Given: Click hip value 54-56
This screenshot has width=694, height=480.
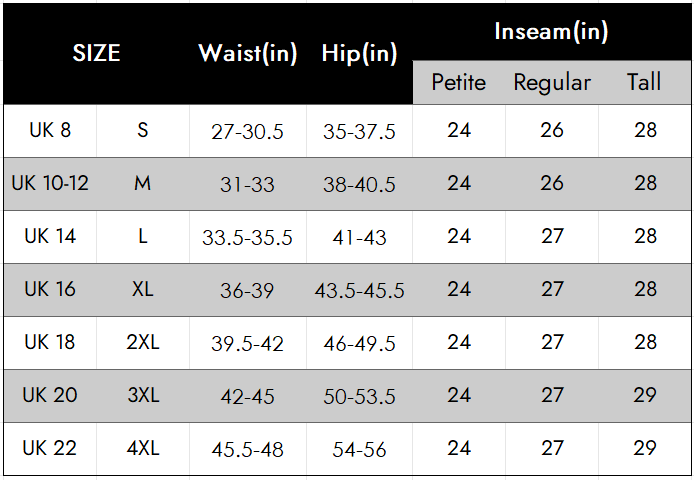Looking at the screenshot, I should pyautogui.click(x=359, y=449).
